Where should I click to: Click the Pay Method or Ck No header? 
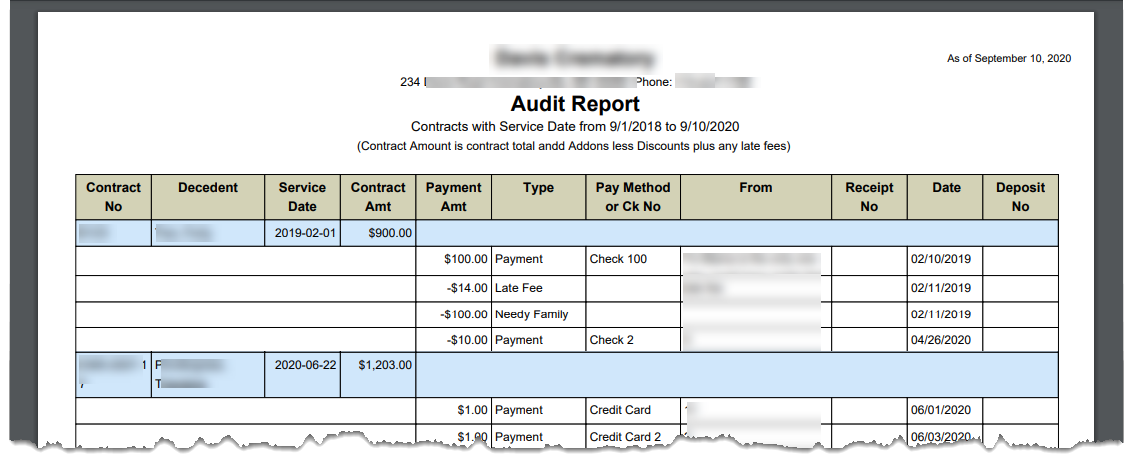point(633,197)
